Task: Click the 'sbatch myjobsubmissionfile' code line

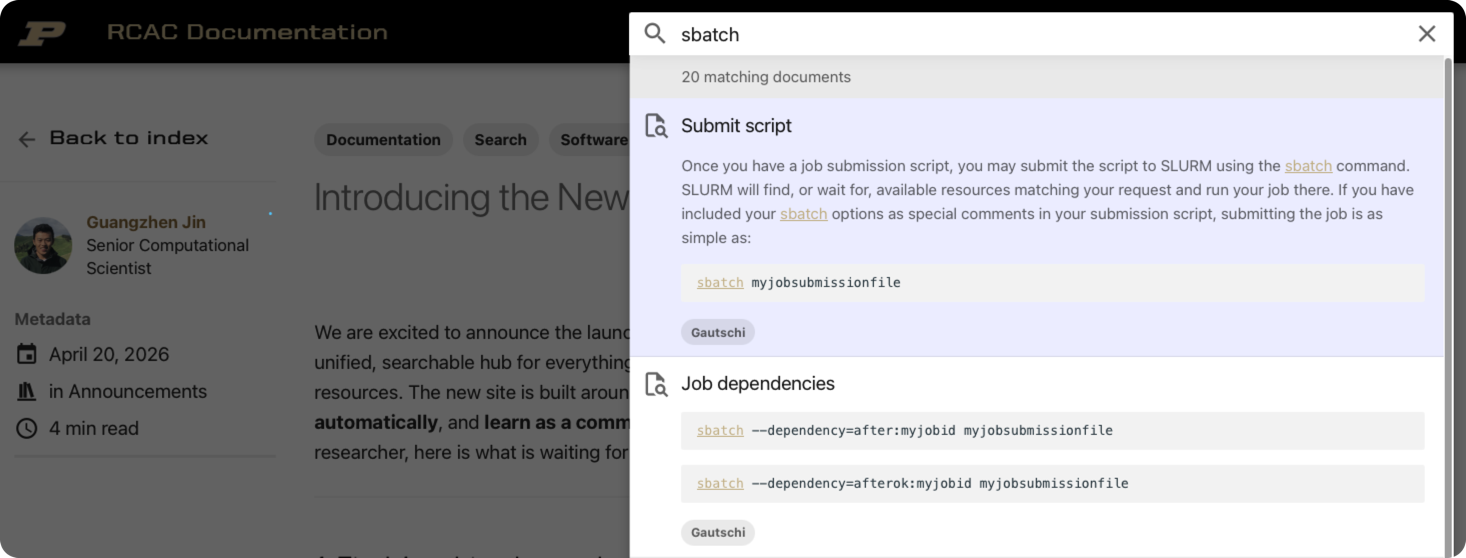Action: click(x=1053, y=283)
